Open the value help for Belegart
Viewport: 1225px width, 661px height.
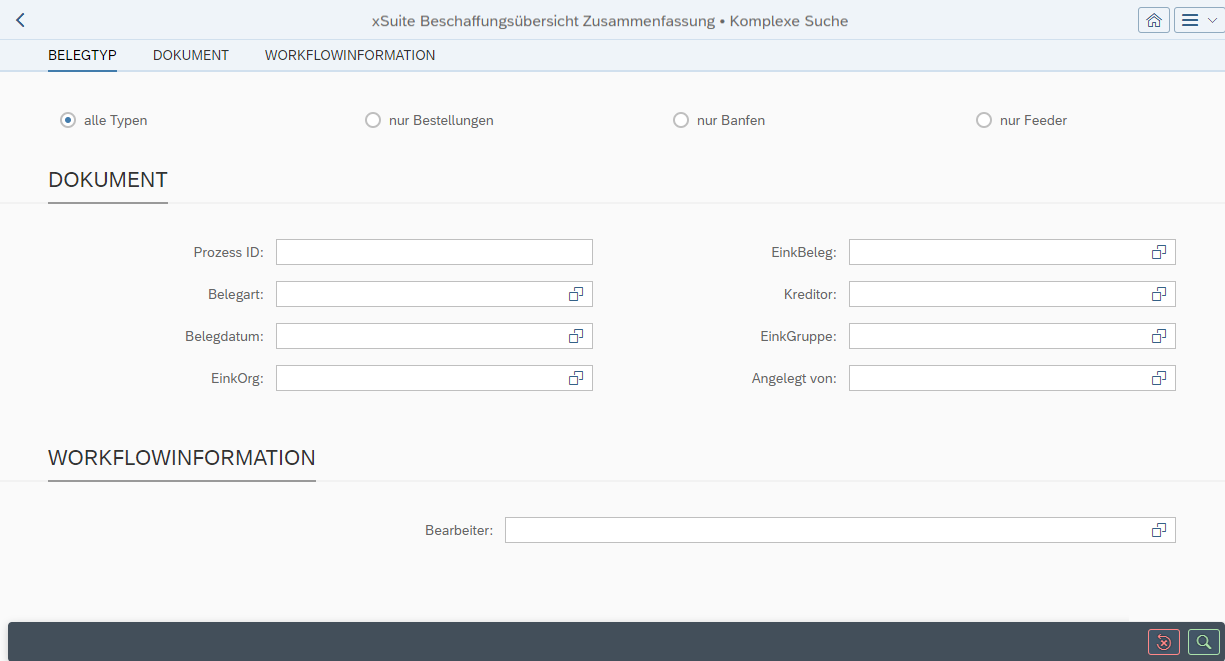click(576, 293)
